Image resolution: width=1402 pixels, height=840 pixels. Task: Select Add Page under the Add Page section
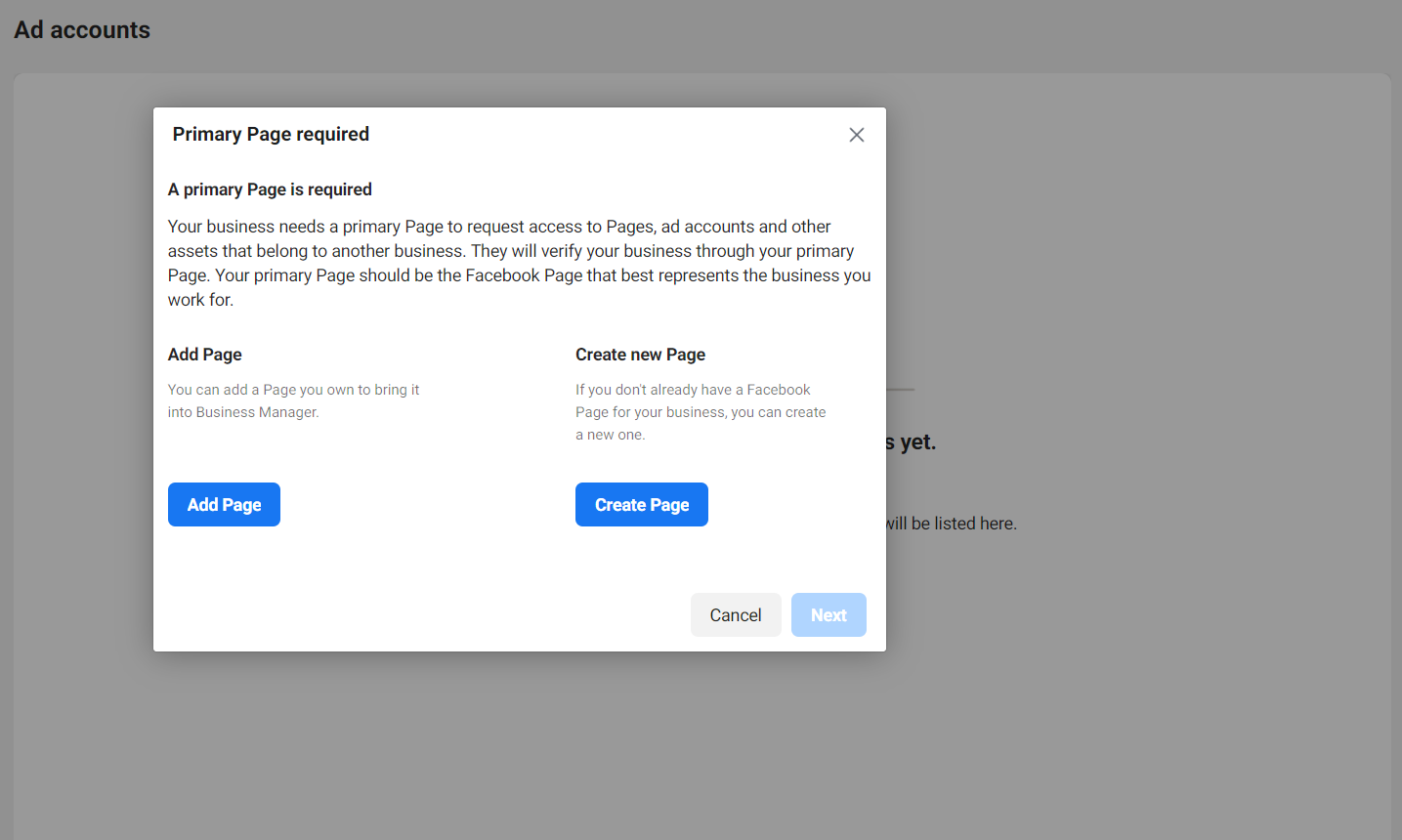pos(224,504)
